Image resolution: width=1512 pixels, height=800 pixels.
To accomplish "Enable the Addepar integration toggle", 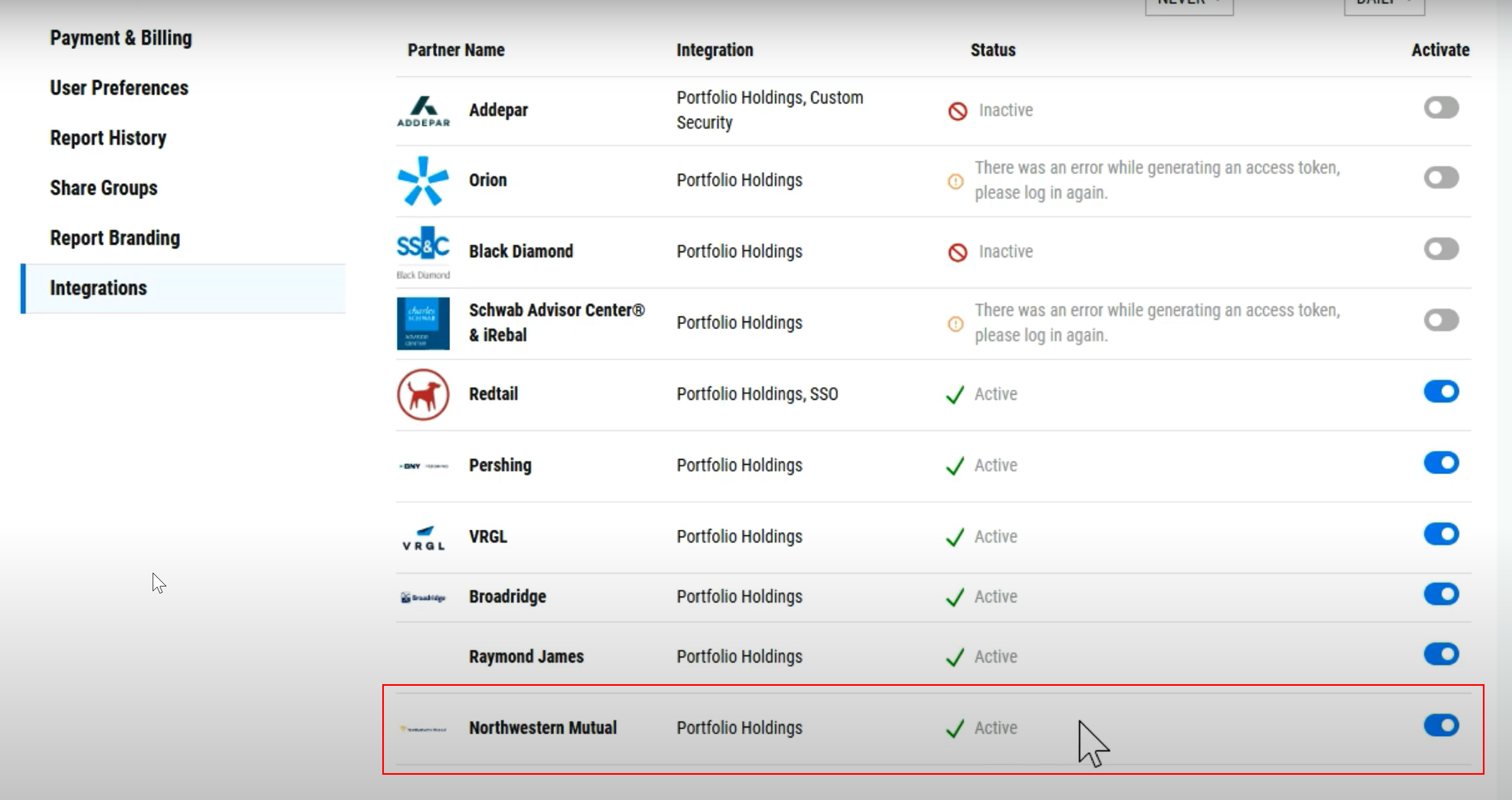I will point(1441,108).
